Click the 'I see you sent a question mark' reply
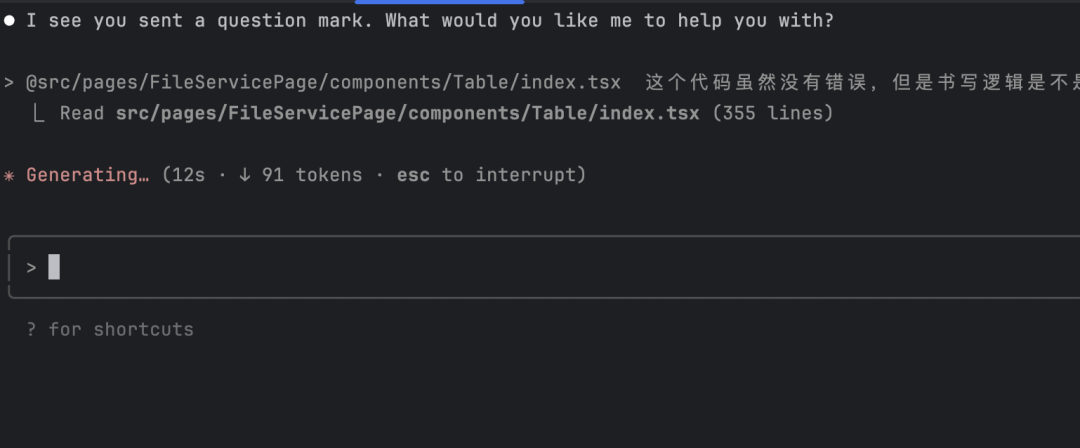Viewport: 1080px width, 448px height. click(x=430, y=21)
